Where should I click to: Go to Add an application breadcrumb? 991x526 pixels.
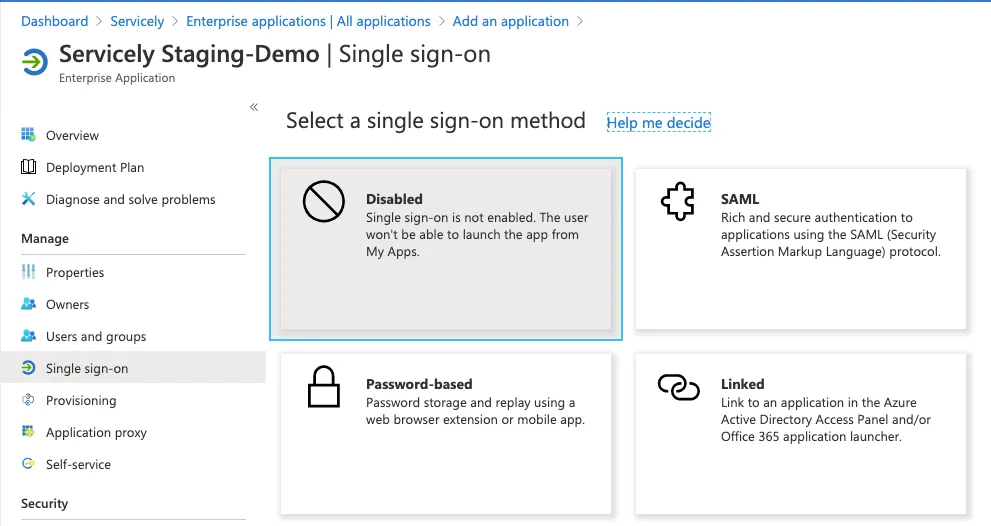[x=511, y=21]
